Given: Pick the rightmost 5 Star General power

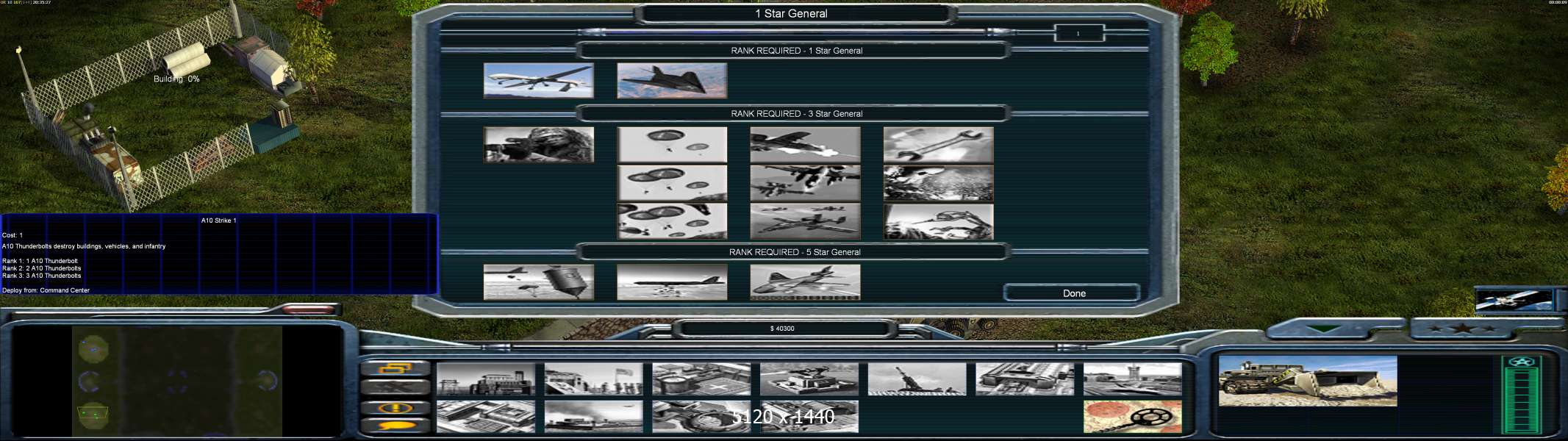Looking at the screenshot, I should pyautogui.click(x=805, y=282).
